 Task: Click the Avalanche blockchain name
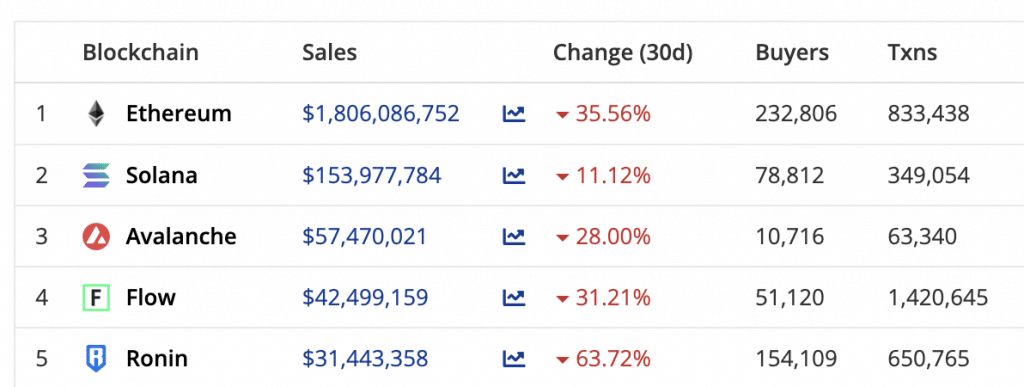pos(181,236)
